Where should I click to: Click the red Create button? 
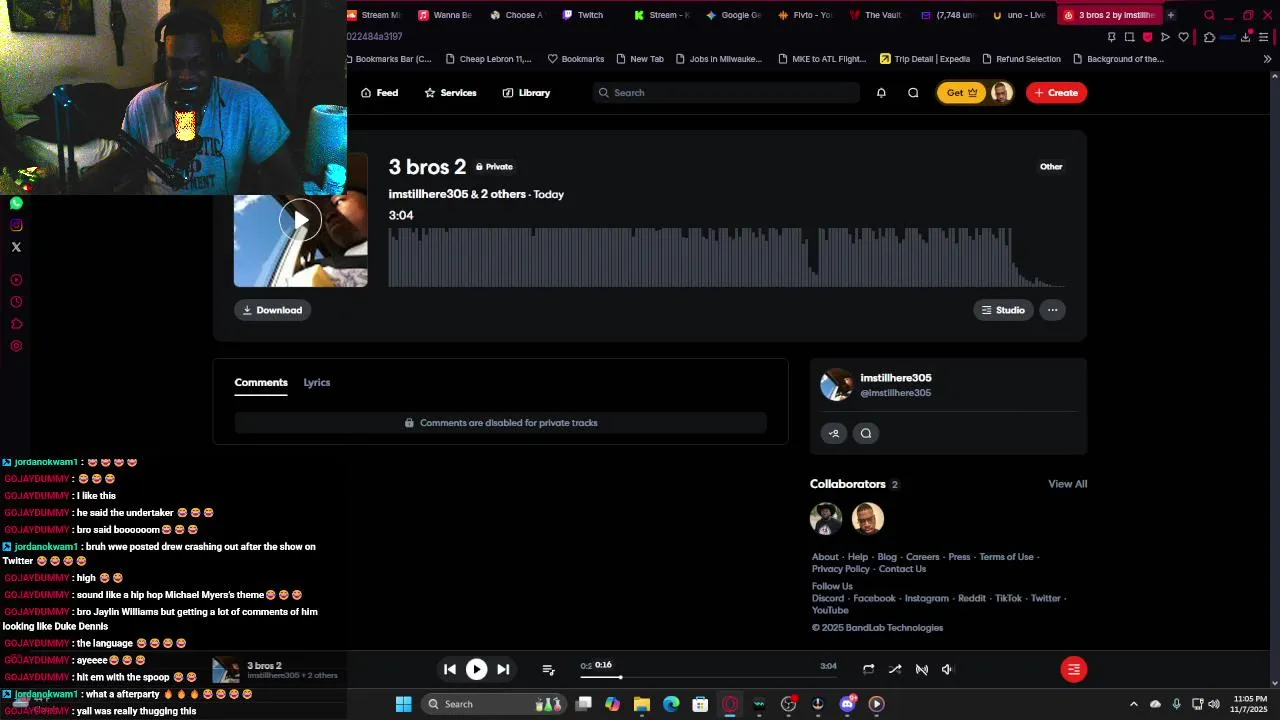tap(1056, 93)
